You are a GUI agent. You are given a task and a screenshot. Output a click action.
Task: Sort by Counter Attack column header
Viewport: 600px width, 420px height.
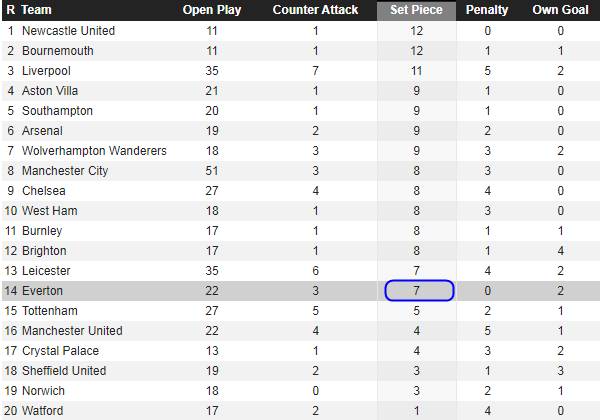click(315, 10)
